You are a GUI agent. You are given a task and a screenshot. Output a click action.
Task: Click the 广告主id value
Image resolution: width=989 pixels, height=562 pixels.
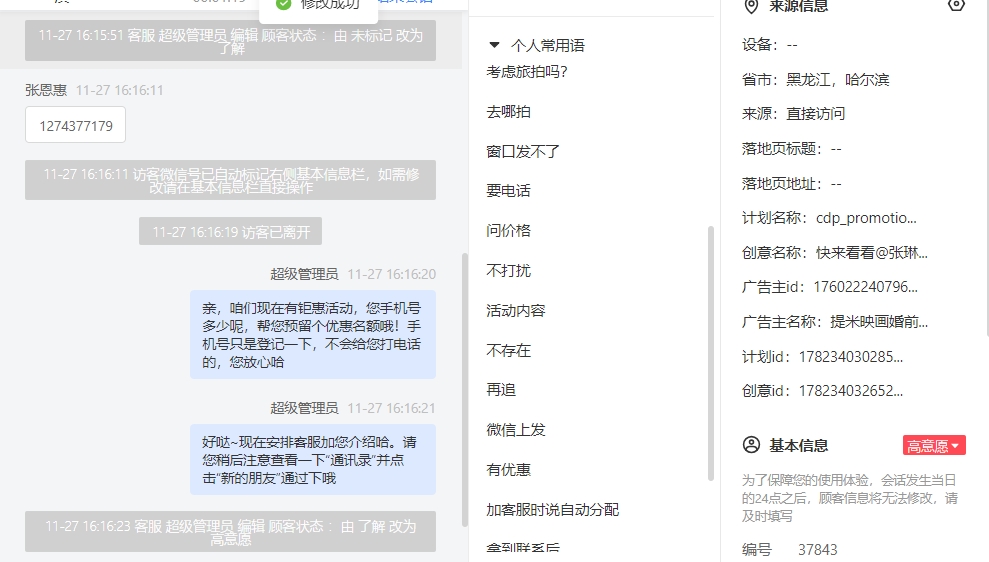(x=865, y=287)
